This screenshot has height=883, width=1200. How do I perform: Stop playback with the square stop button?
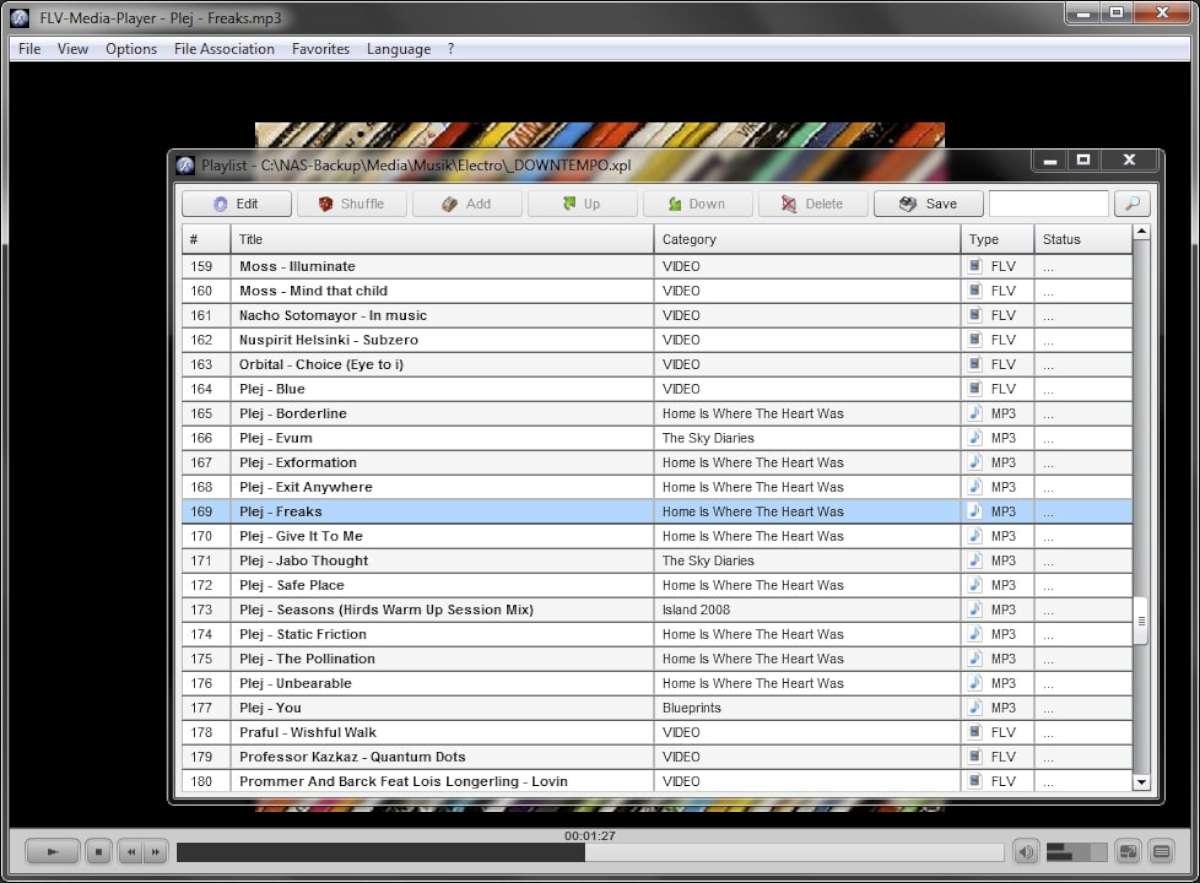tap(98, 852)
